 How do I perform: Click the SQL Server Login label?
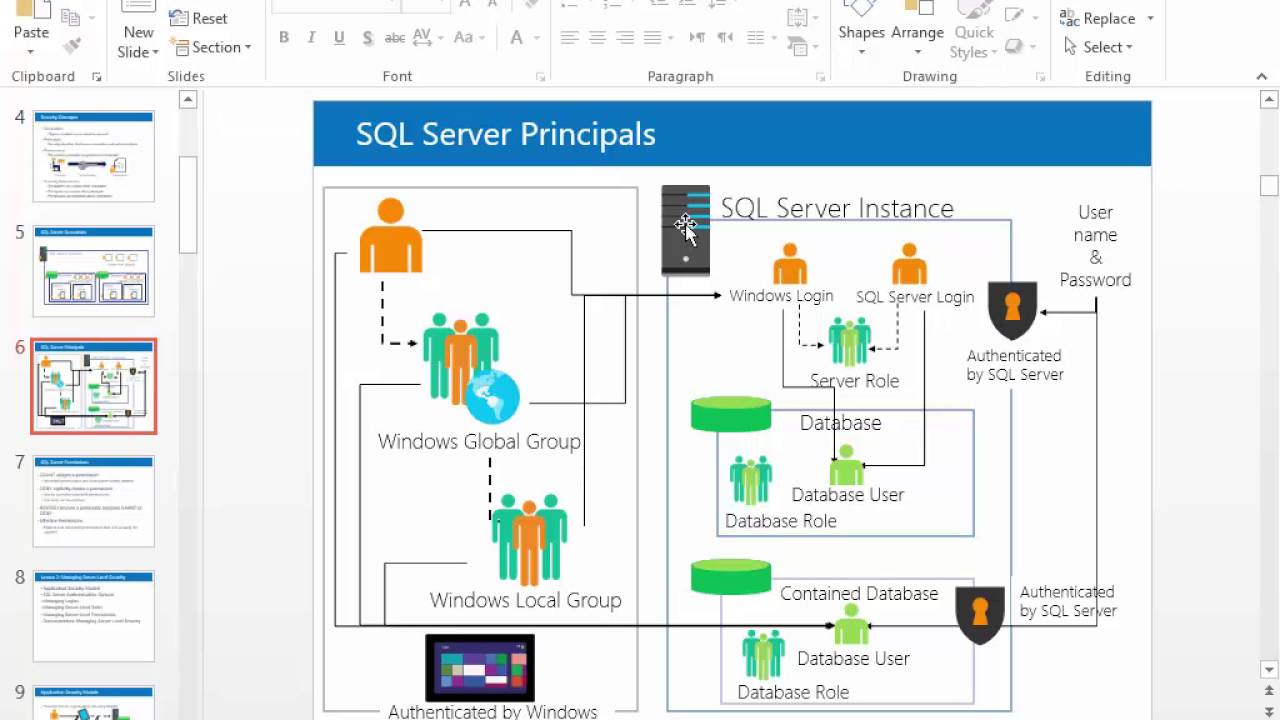[x=915, y=297]
